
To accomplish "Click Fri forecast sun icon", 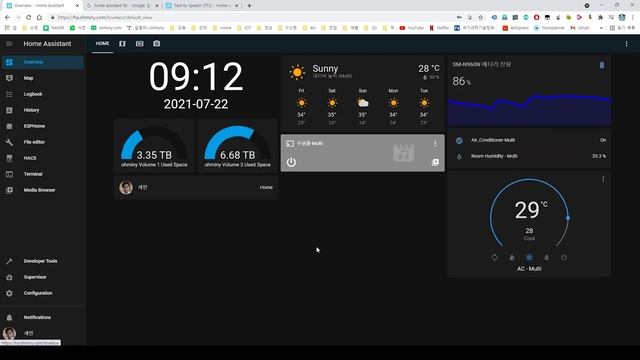I will (302, 103).
